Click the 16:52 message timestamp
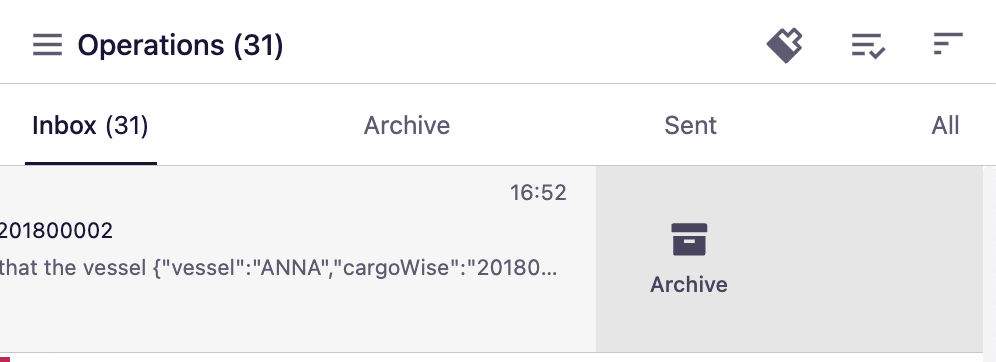This screenshot has width=996, height=362. click(538, 192)
